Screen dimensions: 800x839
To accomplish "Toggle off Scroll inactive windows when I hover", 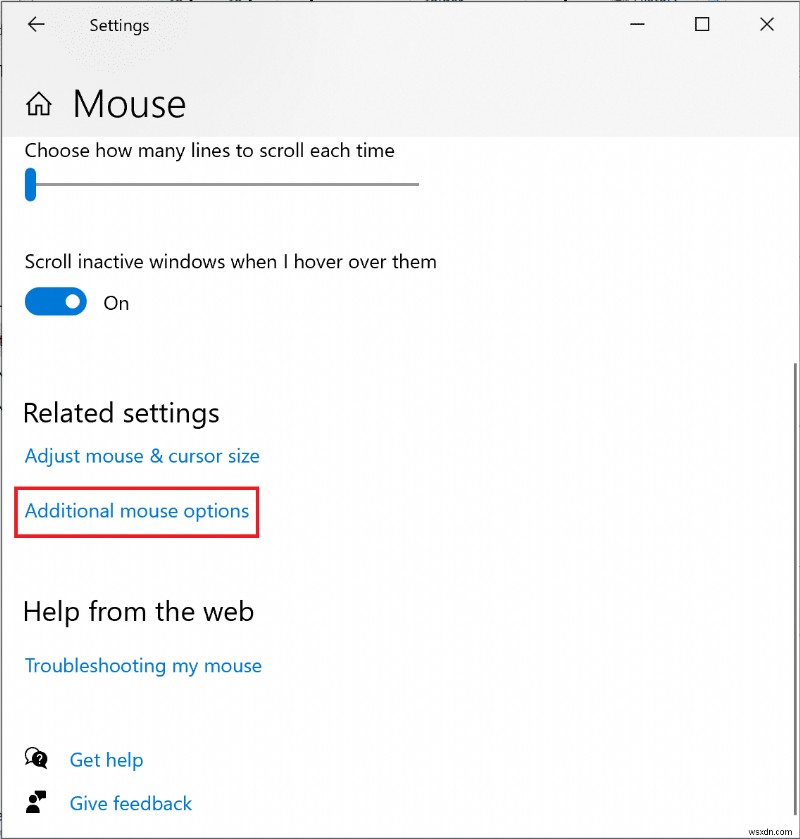I will pyautogui.click(x=55, y=301).
